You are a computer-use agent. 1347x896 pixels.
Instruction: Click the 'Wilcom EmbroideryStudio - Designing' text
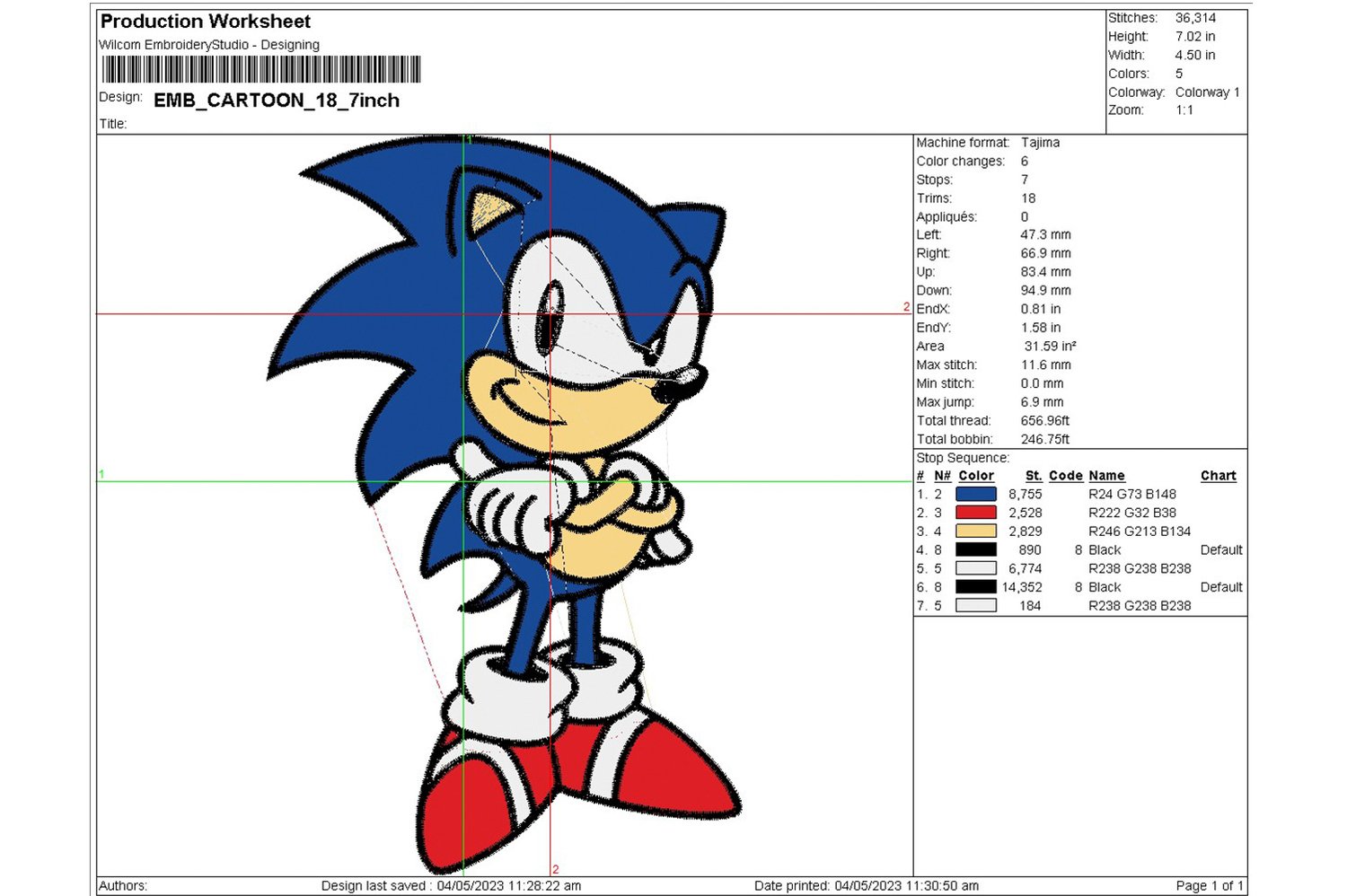click(x=209, y=45)
